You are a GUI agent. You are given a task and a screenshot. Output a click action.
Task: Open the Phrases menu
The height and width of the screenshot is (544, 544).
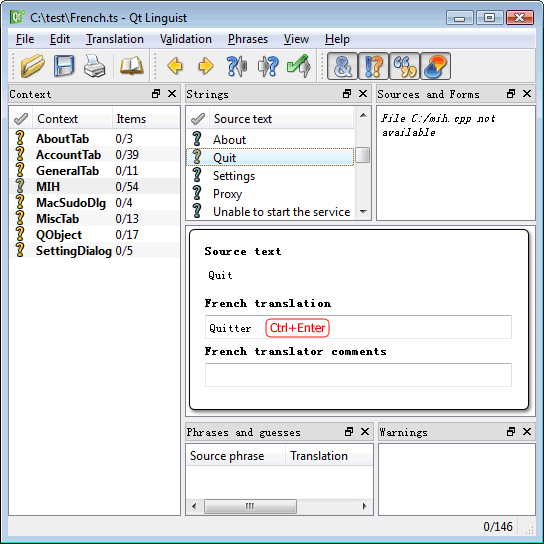pos(248,39)
